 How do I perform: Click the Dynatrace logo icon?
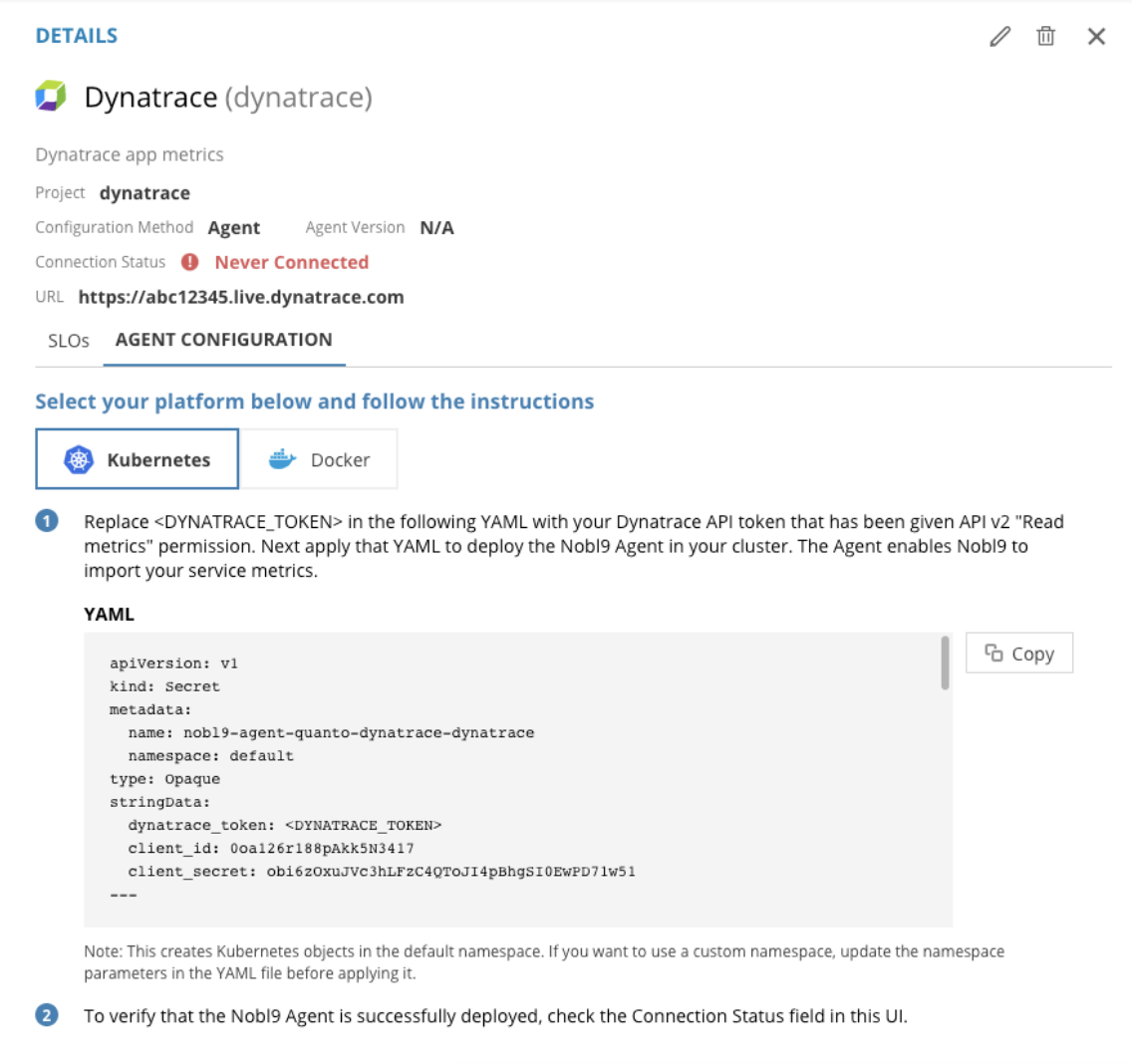pyautogui.click(x=51, y=96)
